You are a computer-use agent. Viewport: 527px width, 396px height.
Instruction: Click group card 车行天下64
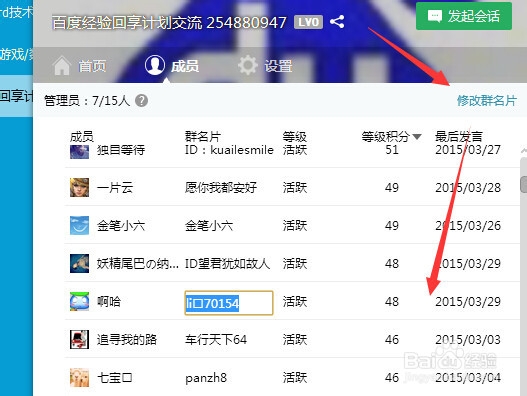pos(216,340)
